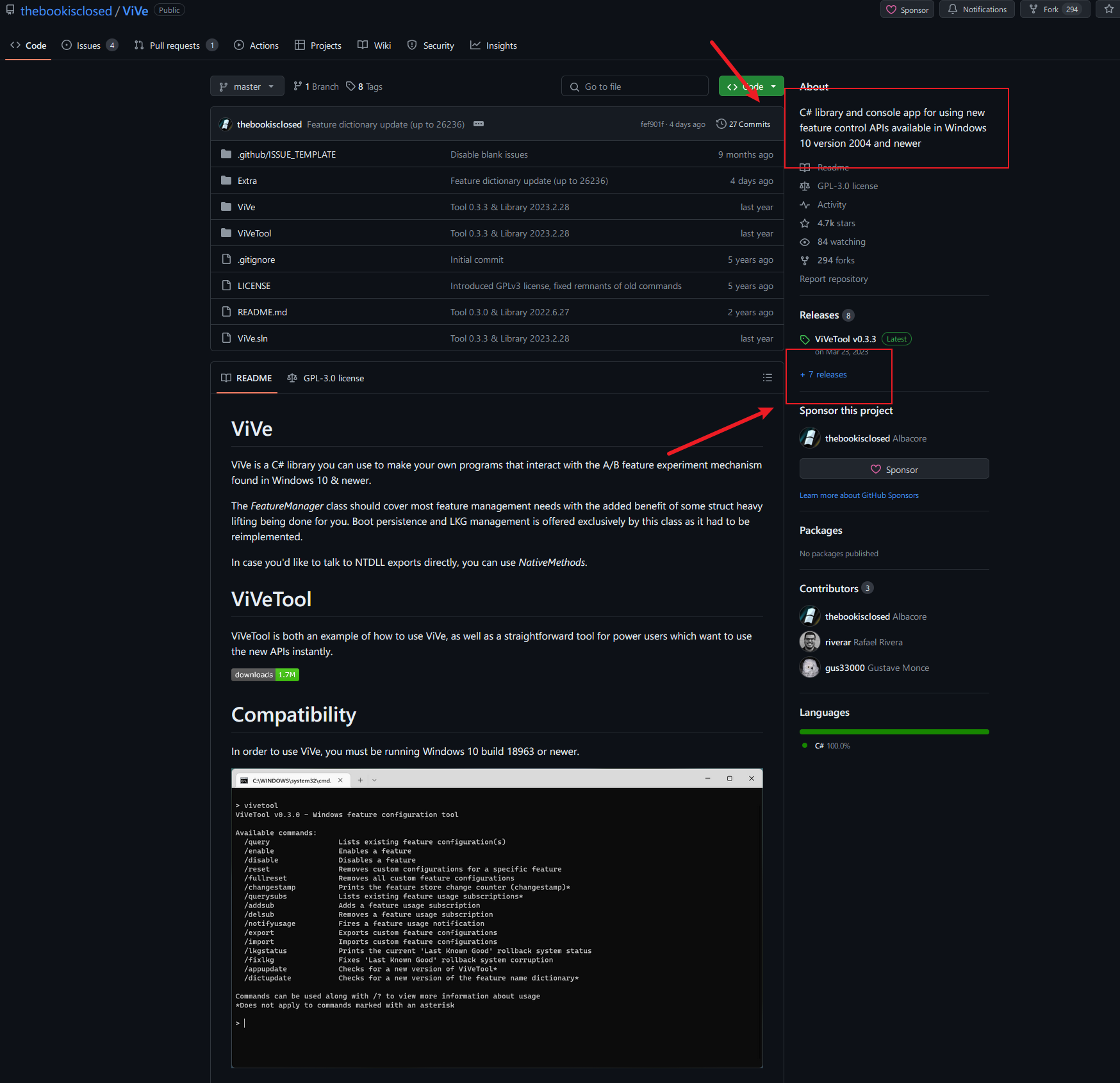Open the Issues tab

(90, 45)
